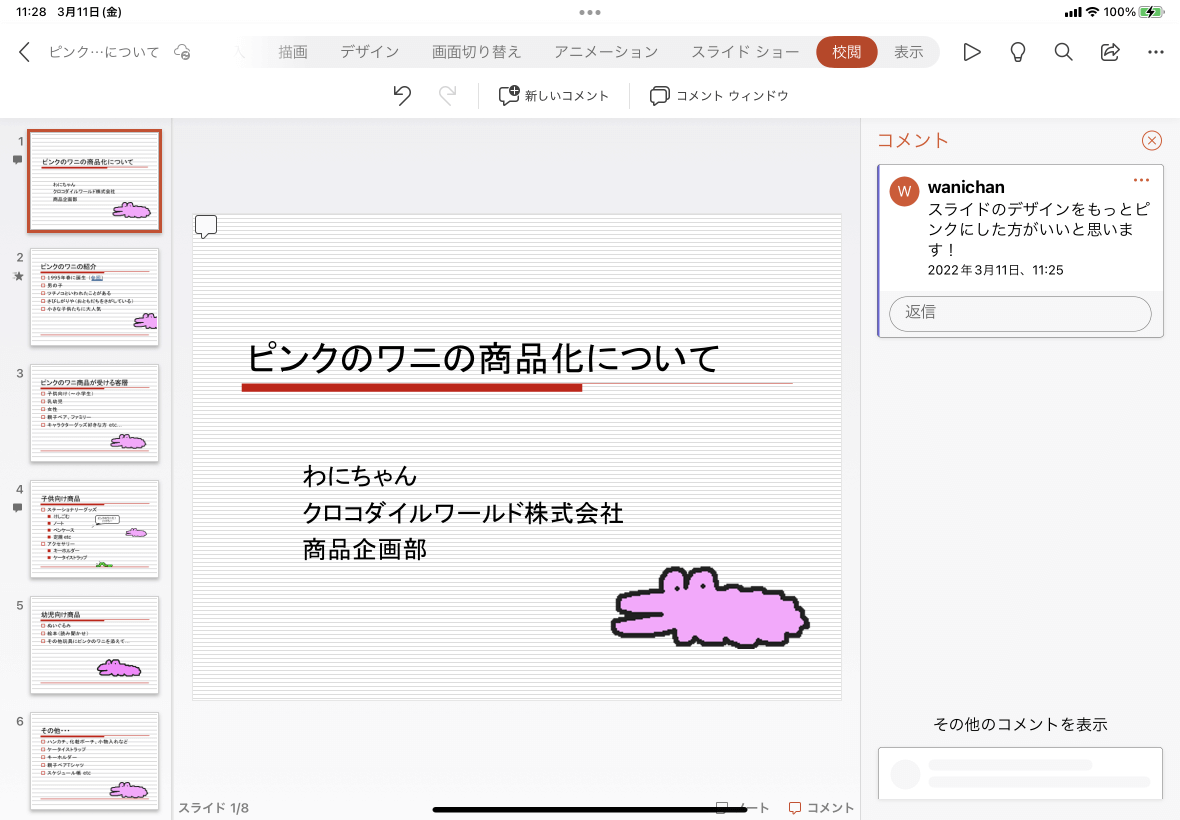Select slide 3 thumbnail about customer segments

tap(95, 413)
